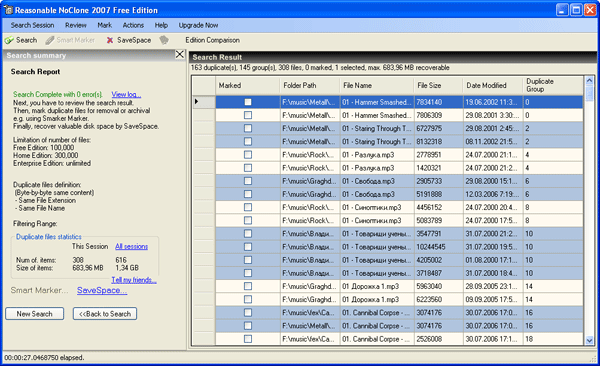Viewport: 600px width, 366px height.
Task: Select file size cell 4205002
Action: pyautogui.click(x=439, y=260)
